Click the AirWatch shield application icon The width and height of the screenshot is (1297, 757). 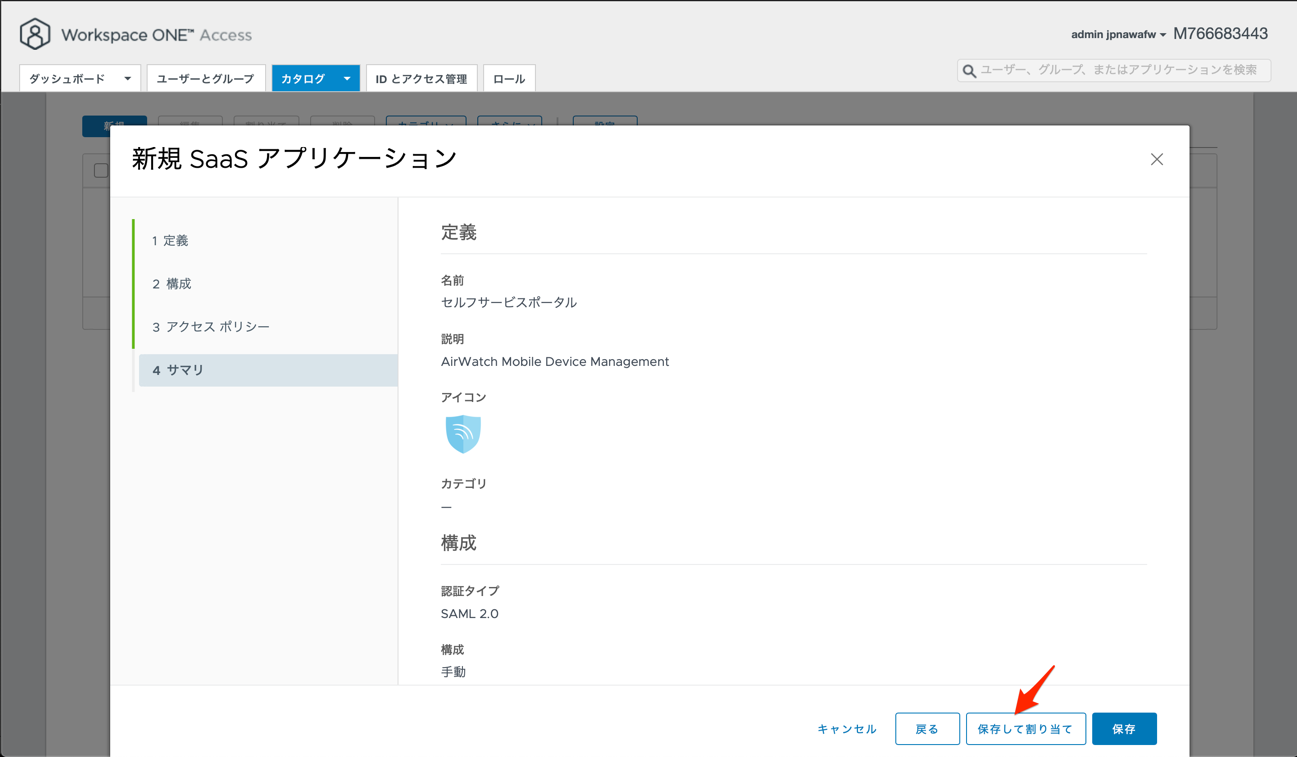(463, 434)
